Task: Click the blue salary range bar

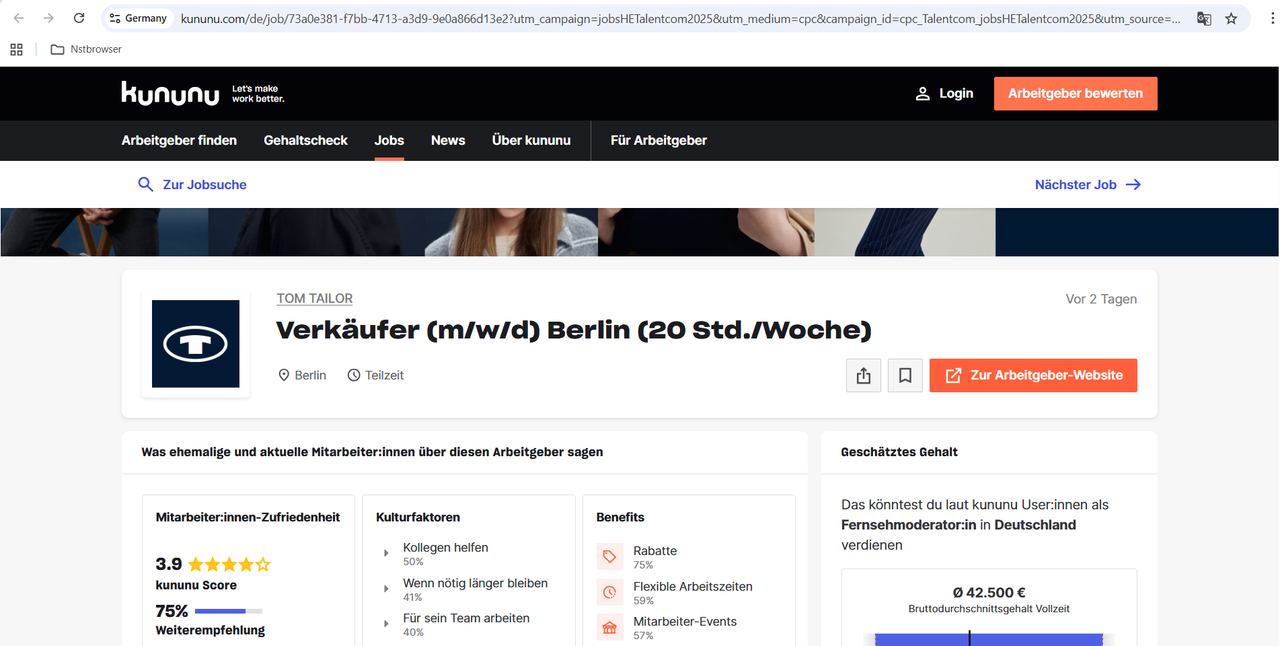Action: (989, 639)
